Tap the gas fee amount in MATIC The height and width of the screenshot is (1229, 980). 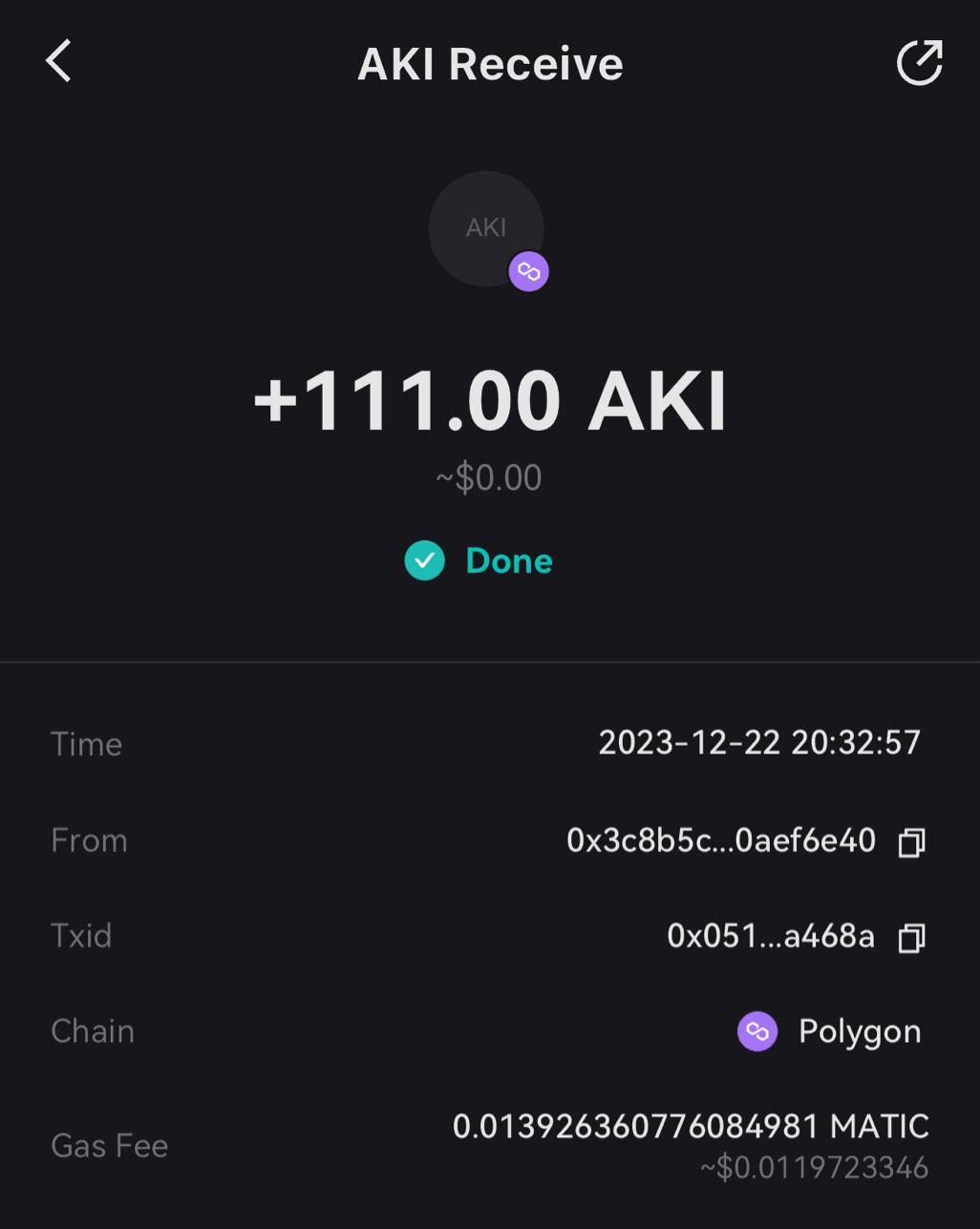coord(690,1127)
